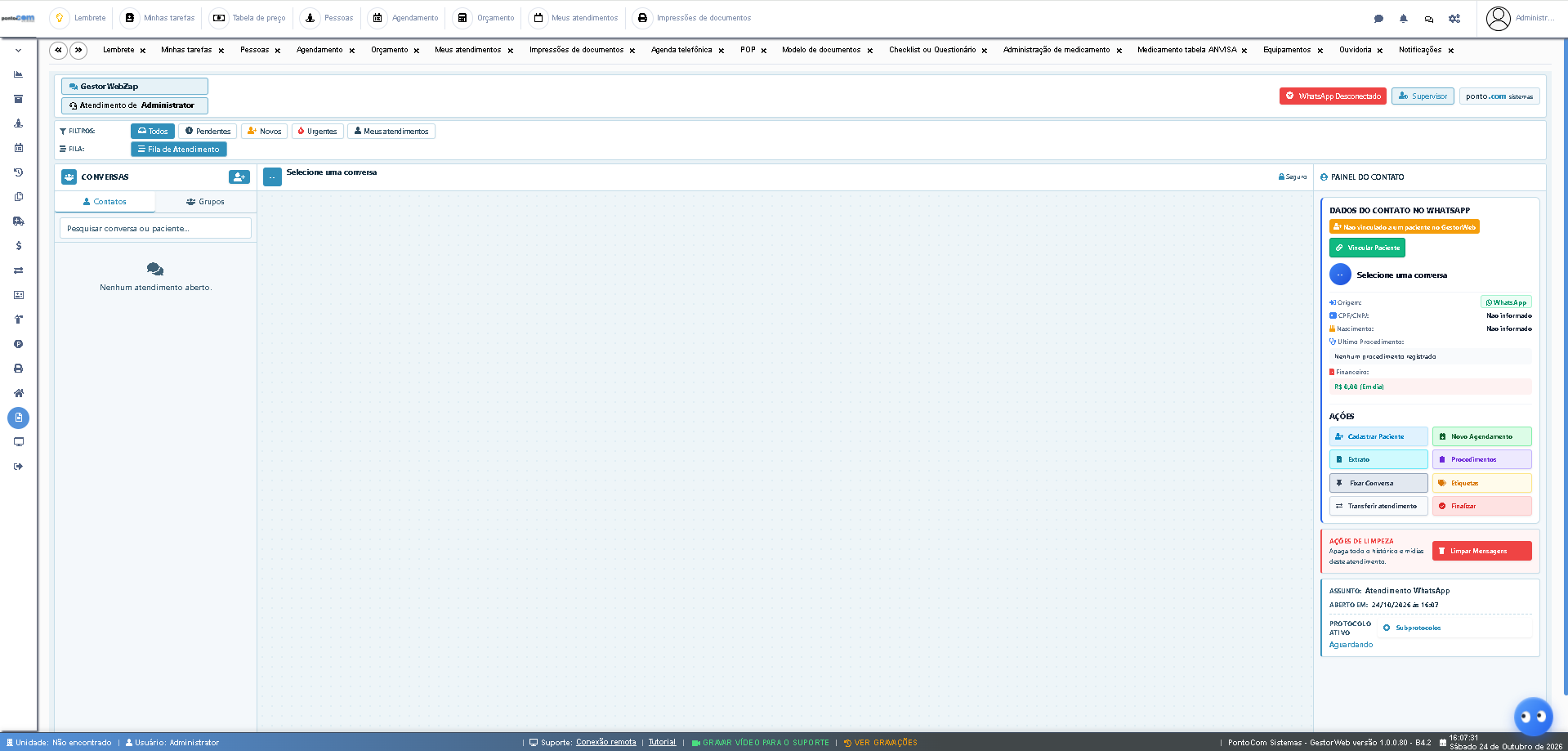Select the Fila de Atendimento queue
Viewport: 1568px width, 751px height.
(x=179, y=149)
